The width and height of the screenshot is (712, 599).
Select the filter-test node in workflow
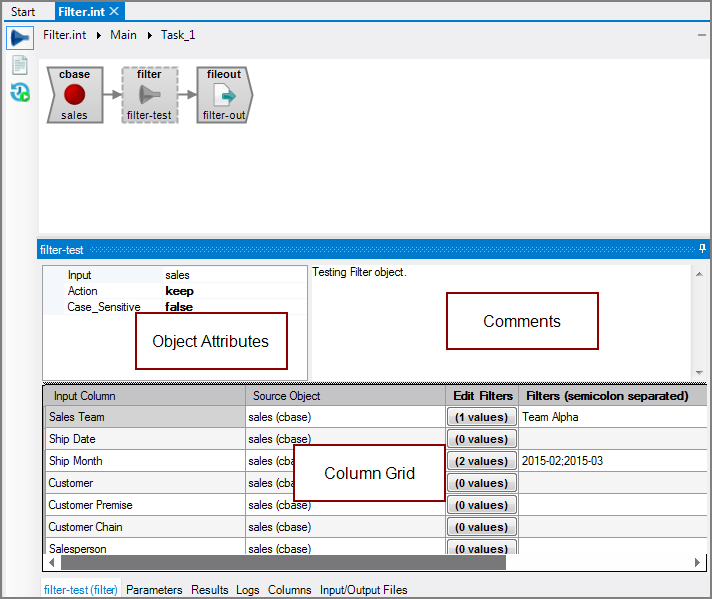[149, 95]
